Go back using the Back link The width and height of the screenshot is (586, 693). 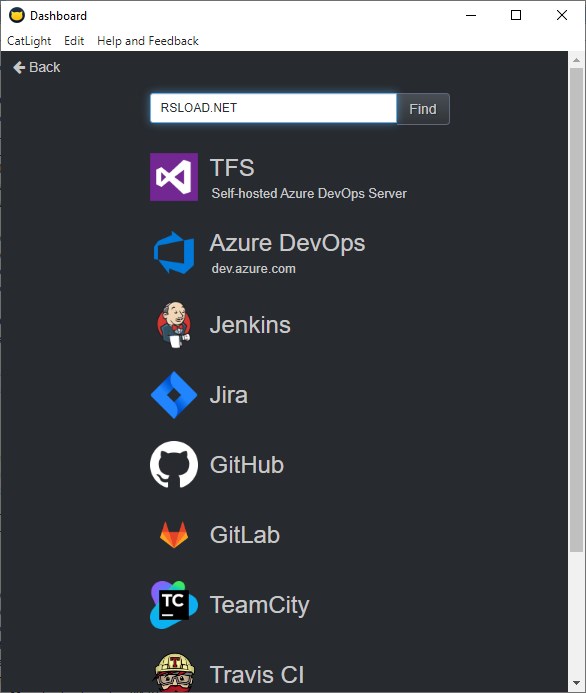click(37, 67)
